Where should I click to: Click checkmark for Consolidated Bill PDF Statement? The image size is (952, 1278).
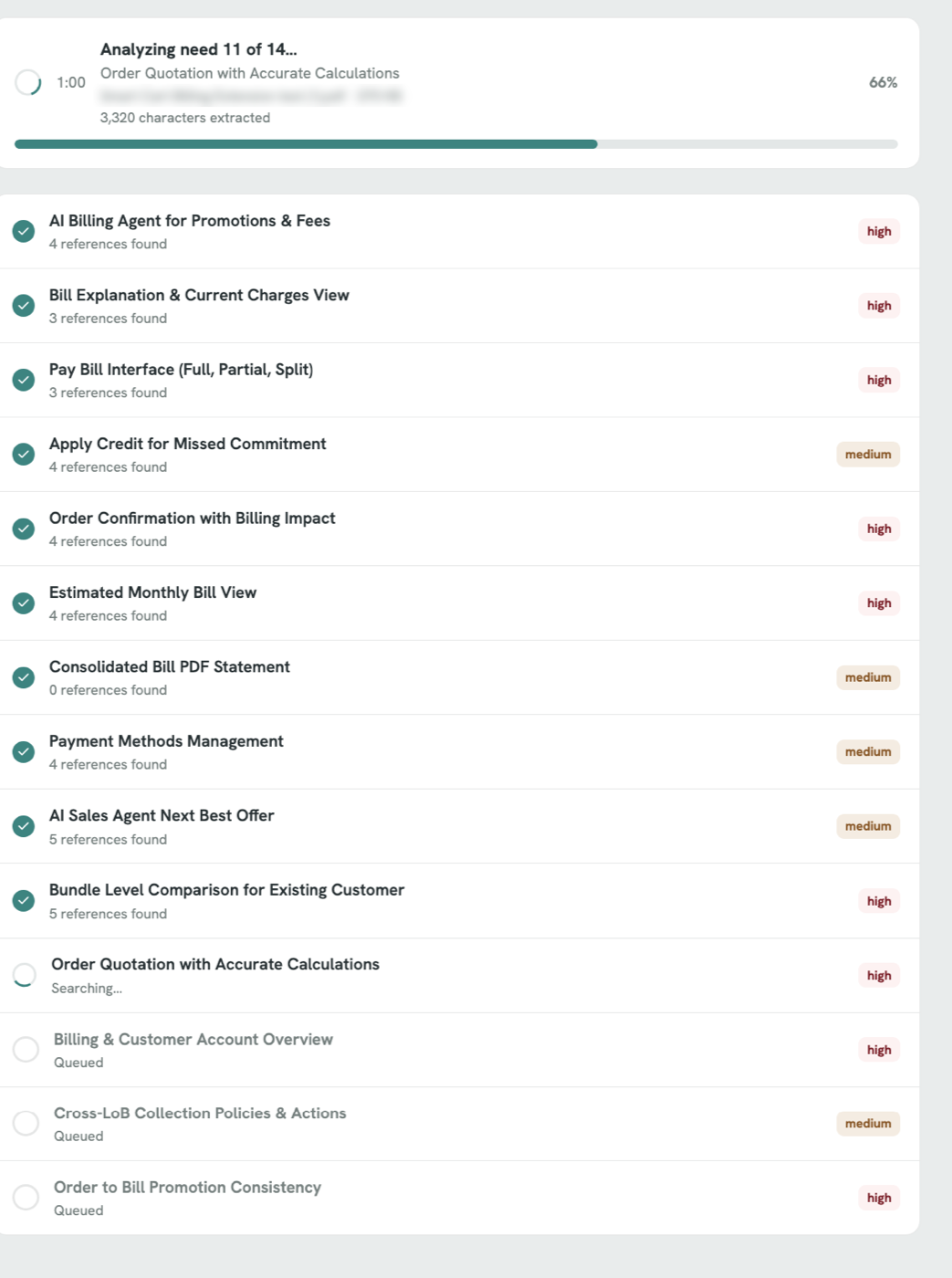[x=24, y=677]
